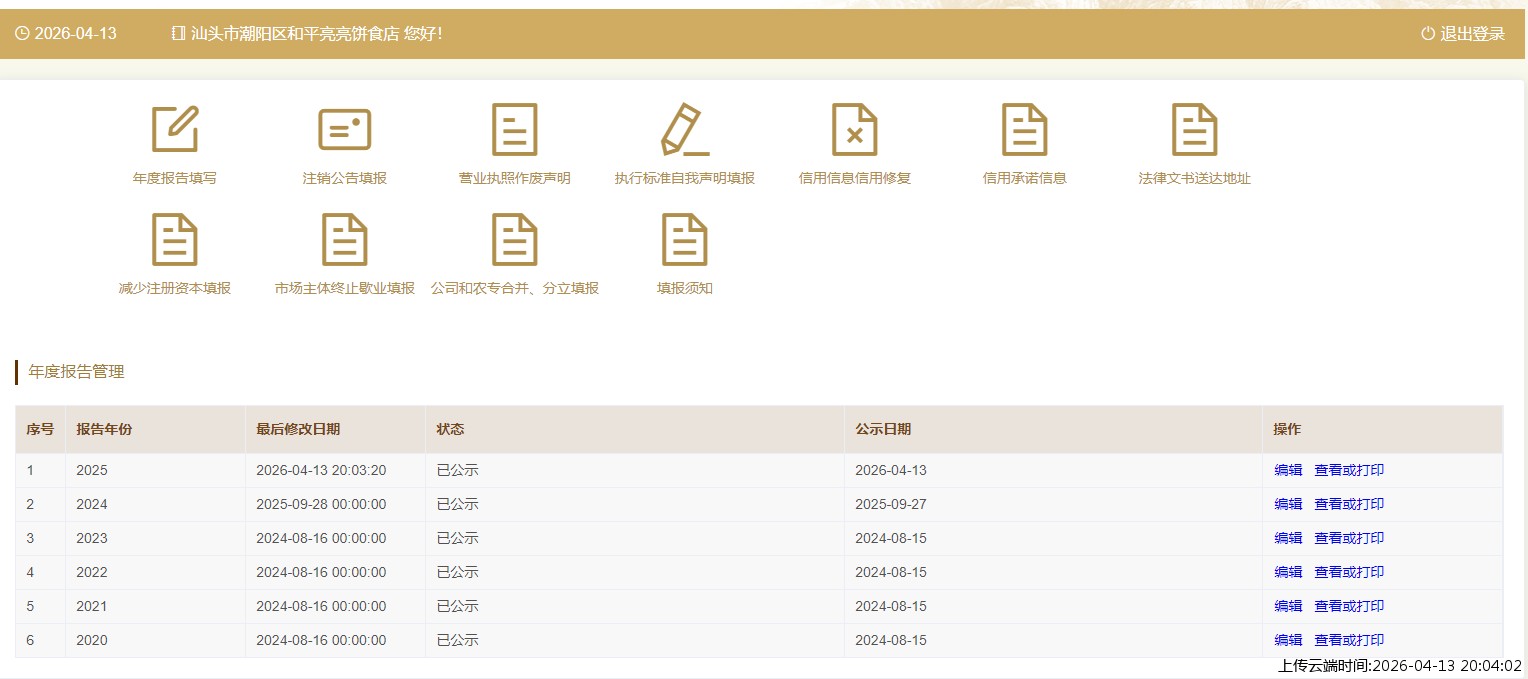Click the 信用承诺信息 document icon

coord(1025,130)
